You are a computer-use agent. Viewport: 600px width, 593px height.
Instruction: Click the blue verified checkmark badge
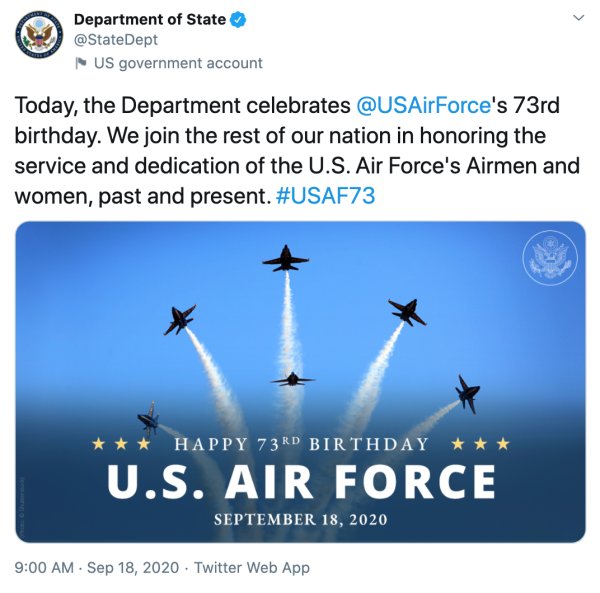click(239, 19)
